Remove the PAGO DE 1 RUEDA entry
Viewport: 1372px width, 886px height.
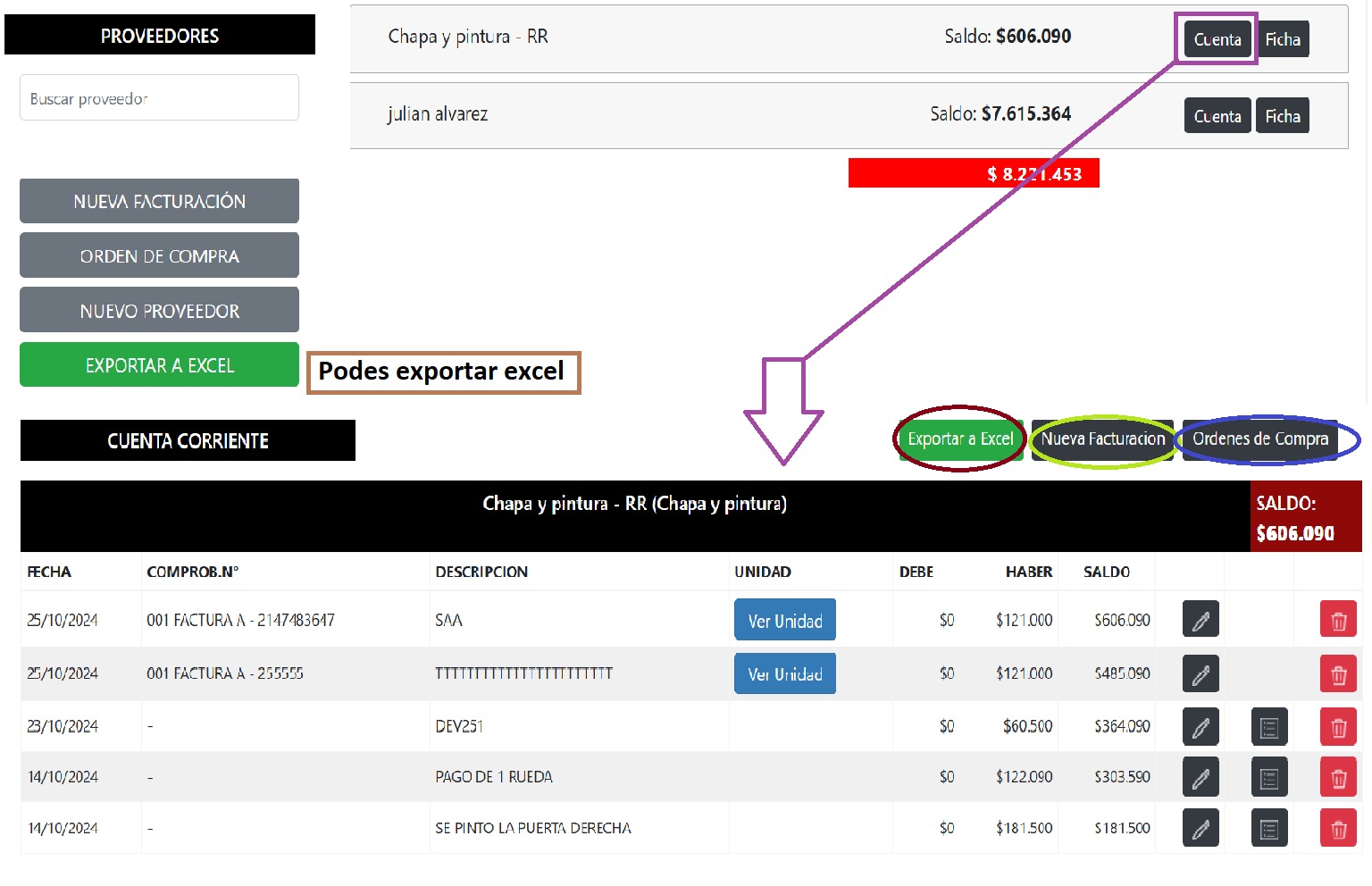1338,778
